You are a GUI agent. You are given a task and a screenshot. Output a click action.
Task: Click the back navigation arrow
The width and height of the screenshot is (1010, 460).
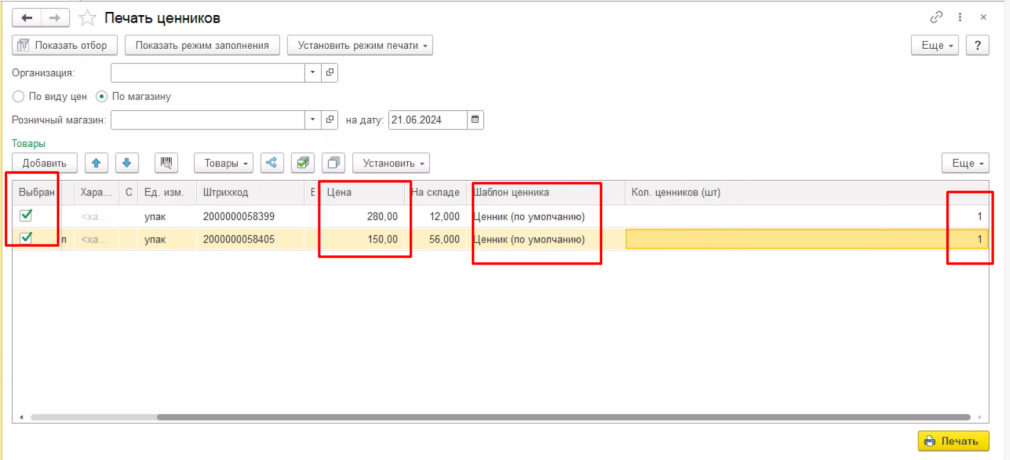coord(26,18)
